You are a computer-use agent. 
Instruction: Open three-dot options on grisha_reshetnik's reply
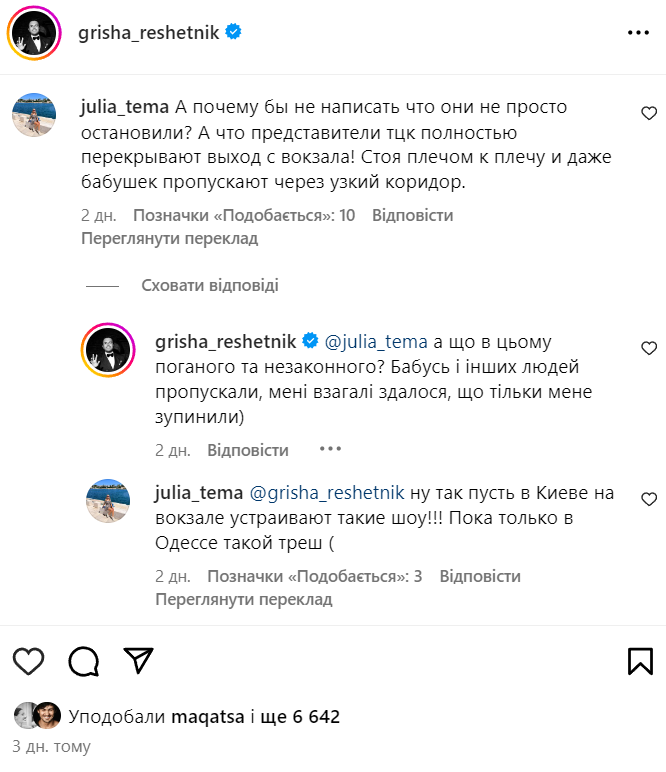[x=330, y=450]
